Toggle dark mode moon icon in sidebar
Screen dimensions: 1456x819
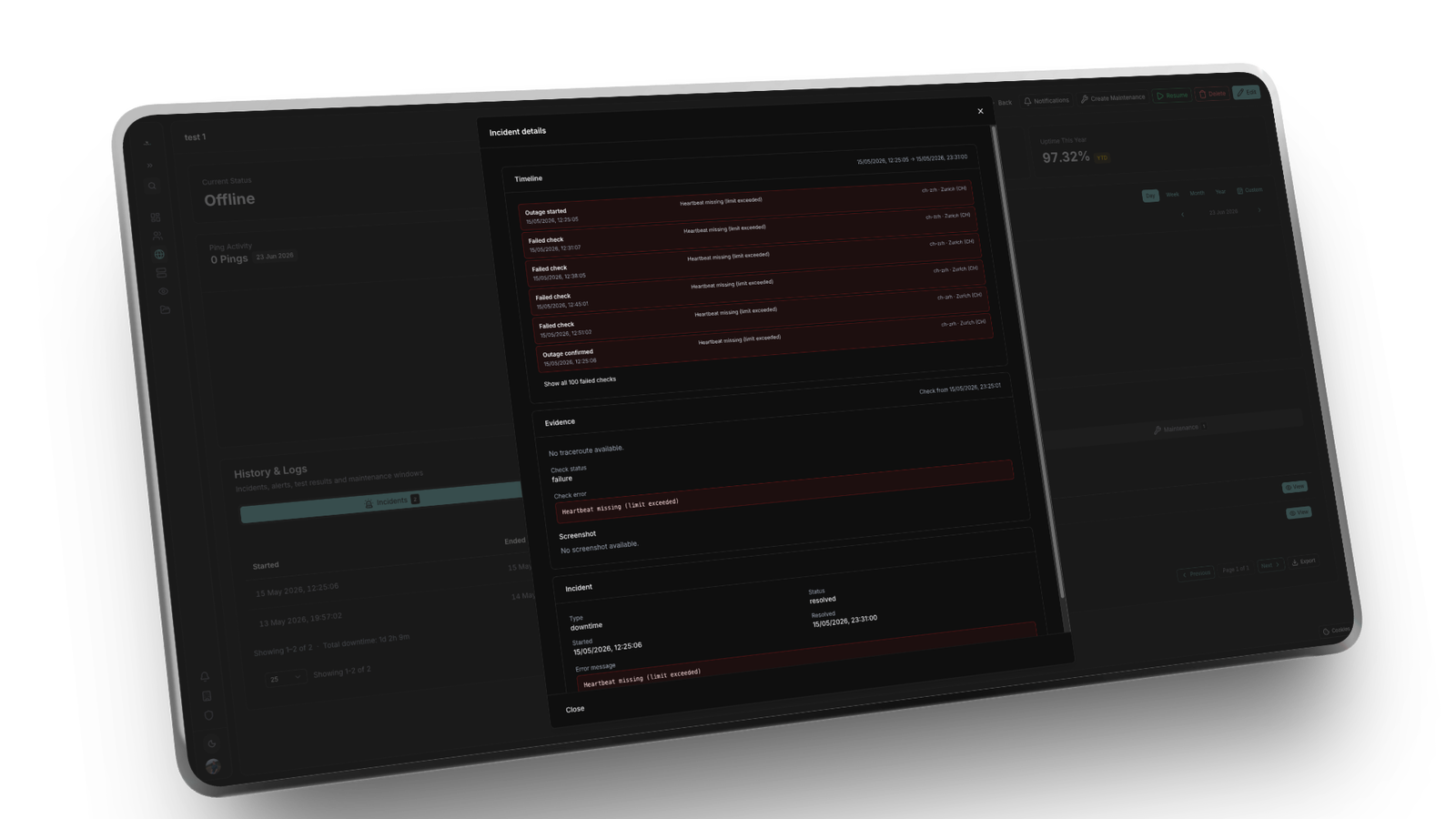pyautogui.click(x=211, y=743)
